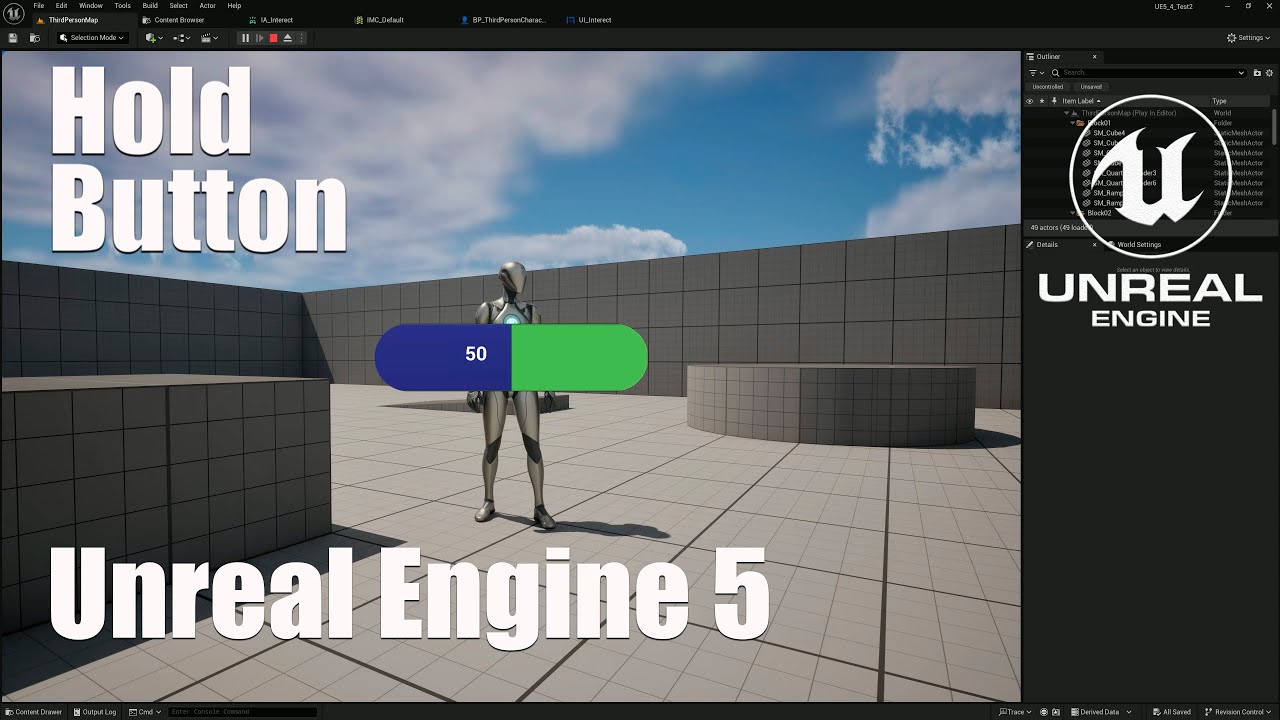Close the Outliner panel tab
The image size is (1280, 720).
click(1094, 57)
